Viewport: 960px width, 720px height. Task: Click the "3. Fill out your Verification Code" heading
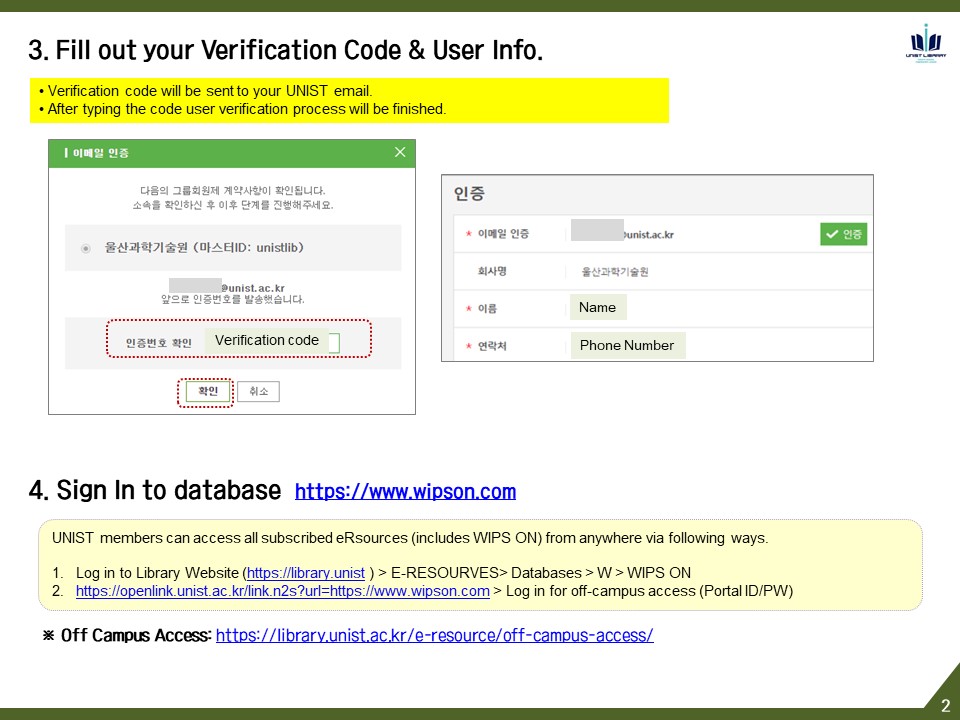pyautogui.click(x=285, y=49)
